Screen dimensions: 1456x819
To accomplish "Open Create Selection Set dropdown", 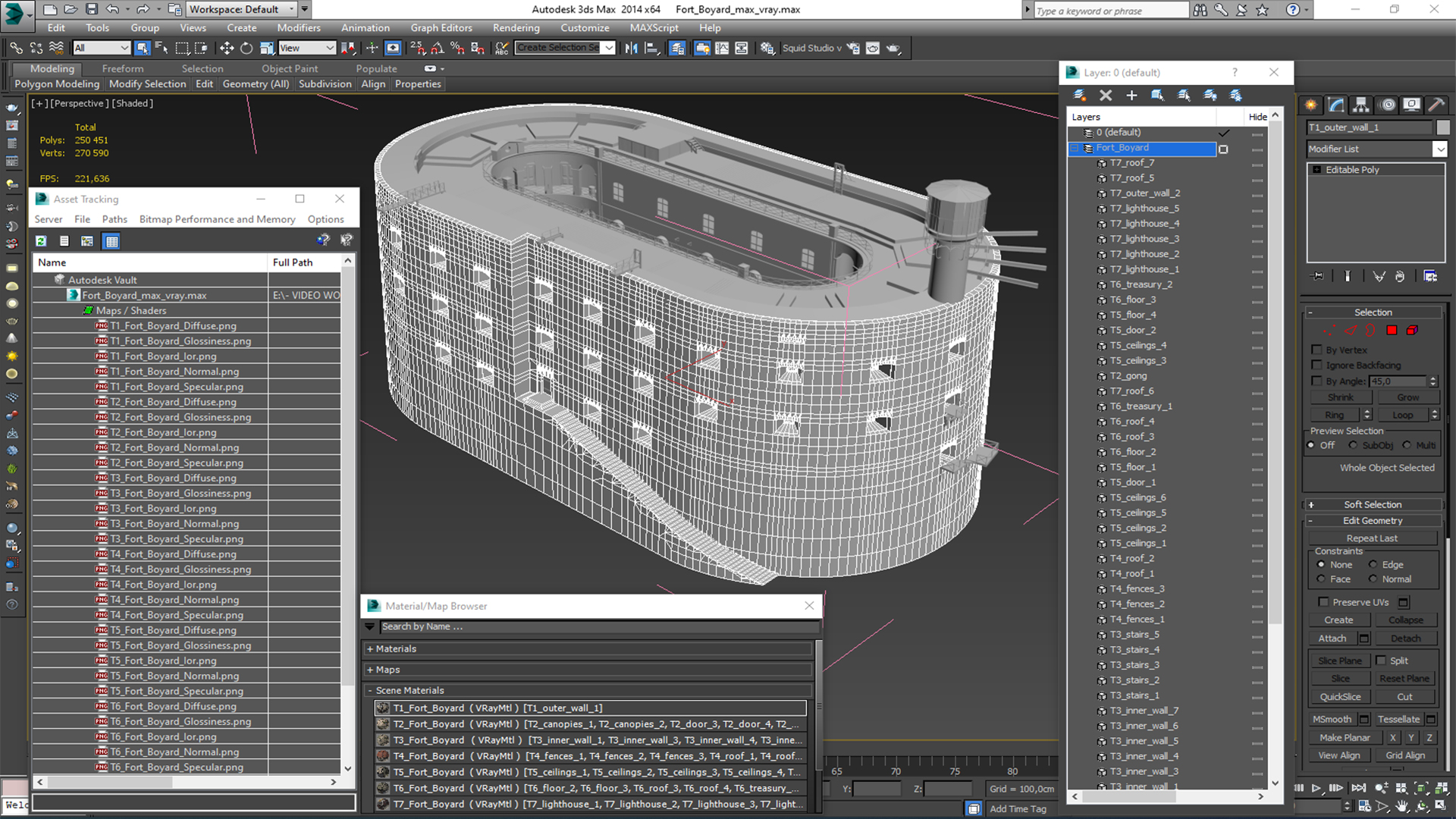I will [608, 48].
